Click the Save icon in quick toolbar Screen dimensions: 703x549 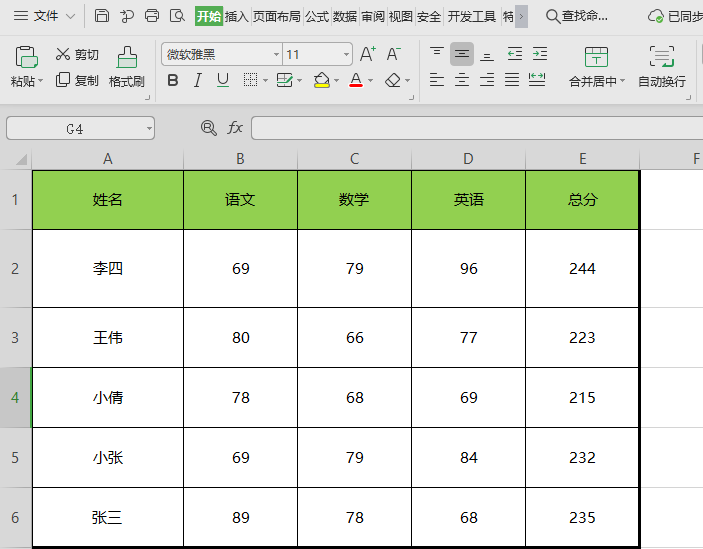pos(102,16)
